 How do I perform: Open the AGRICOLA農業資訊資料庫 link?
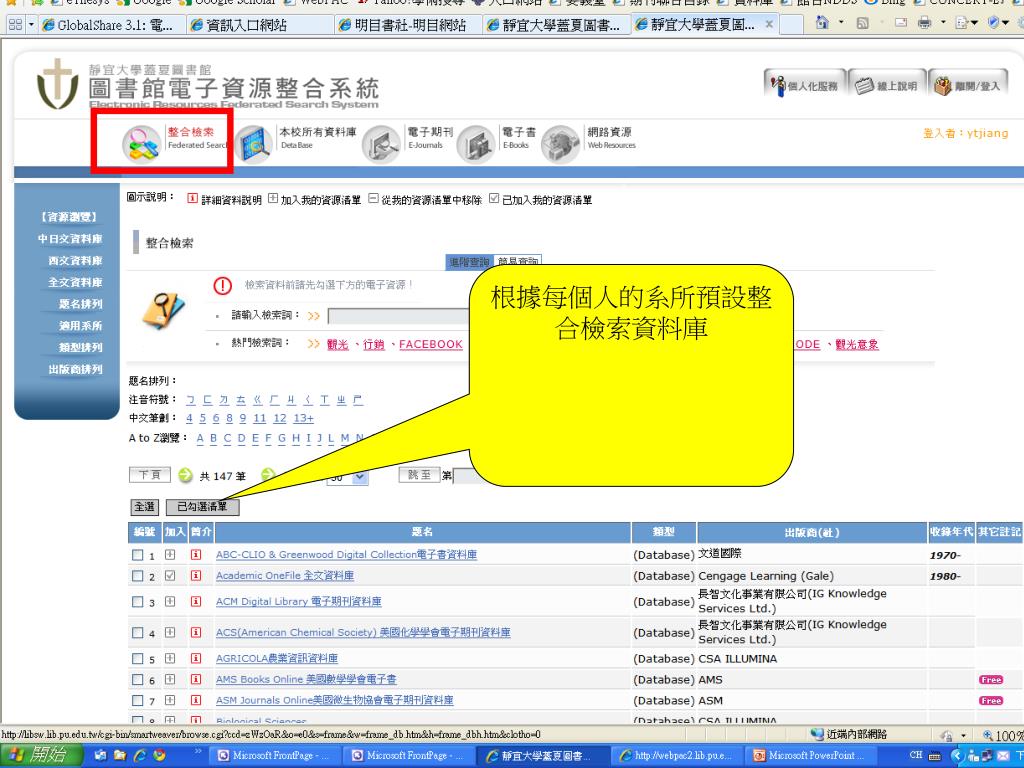(277, 658)
